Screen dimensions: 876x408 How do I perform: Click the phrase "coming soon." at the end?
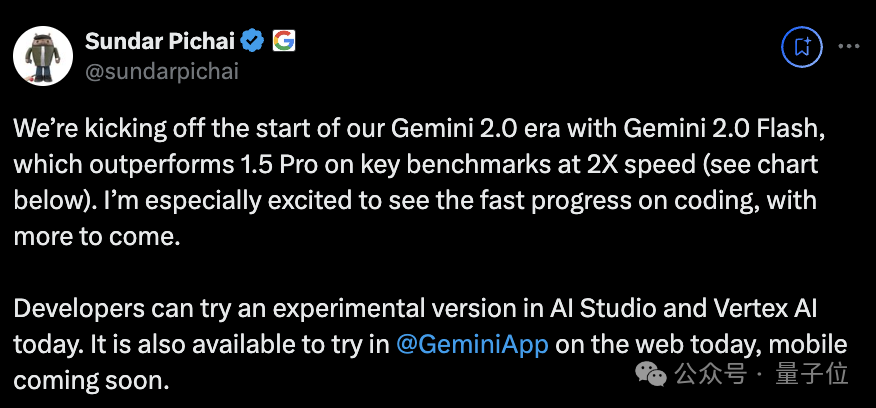tap(91, 381)
